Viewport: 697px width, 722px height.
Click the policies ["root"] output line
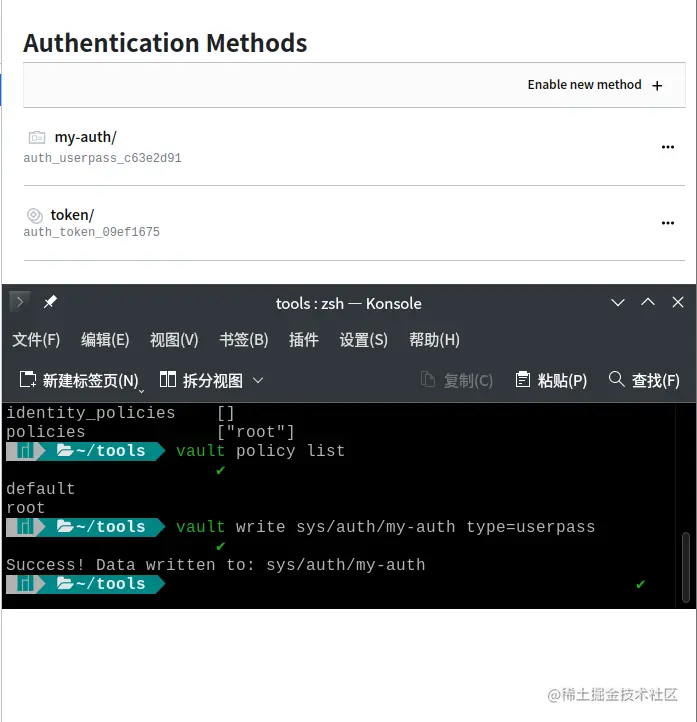pos(150,432)
